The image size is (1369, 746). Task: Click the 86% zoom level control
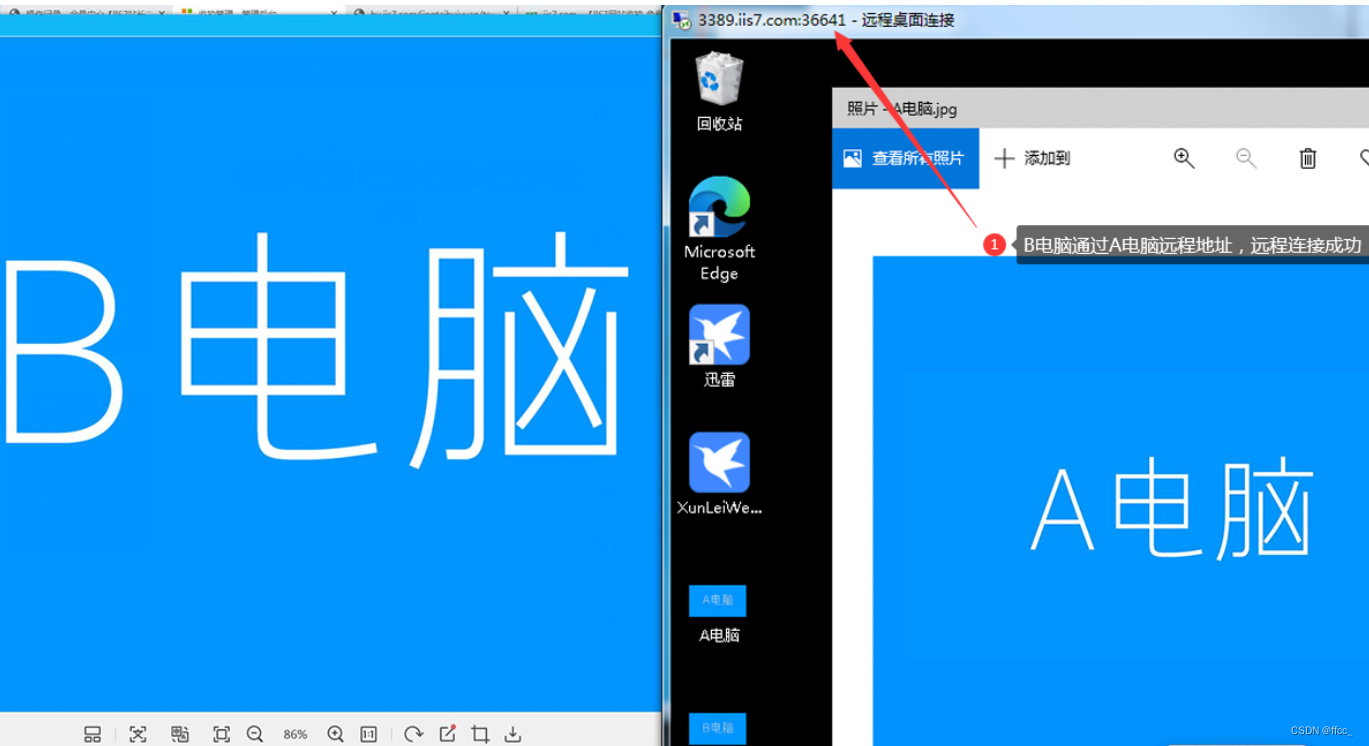[295, 734]
